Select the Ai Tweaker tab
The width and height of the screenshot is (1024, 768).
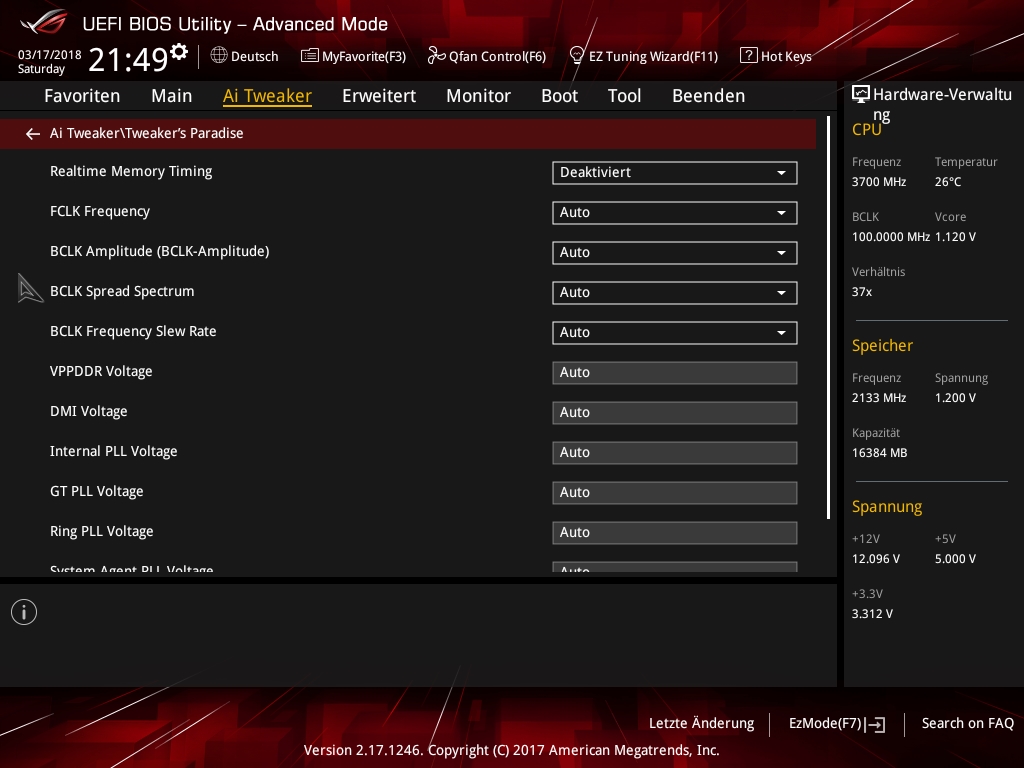click(267, 95)
